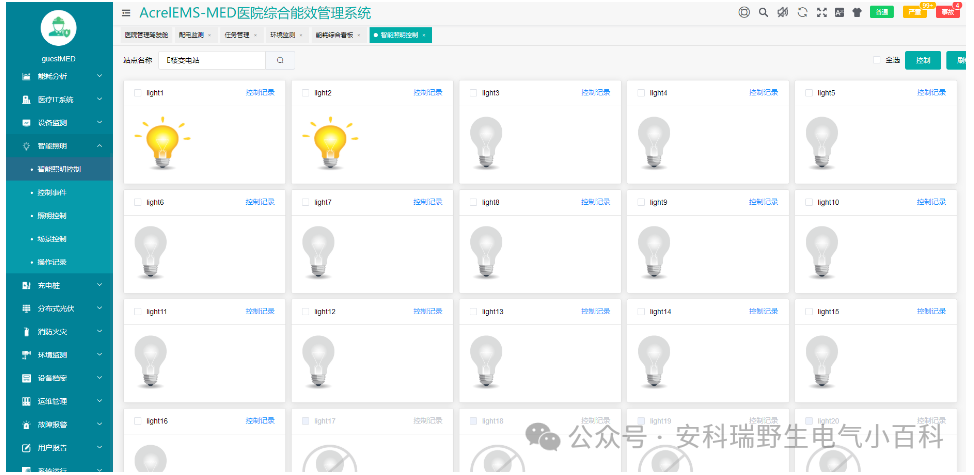
Task: Switch to the 任务管理 tab
Action: coord(240,35)
